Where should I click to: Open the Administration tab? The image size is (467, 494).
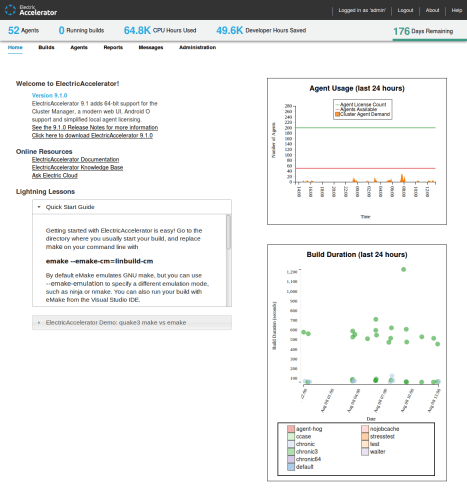[x=197, y=47]
